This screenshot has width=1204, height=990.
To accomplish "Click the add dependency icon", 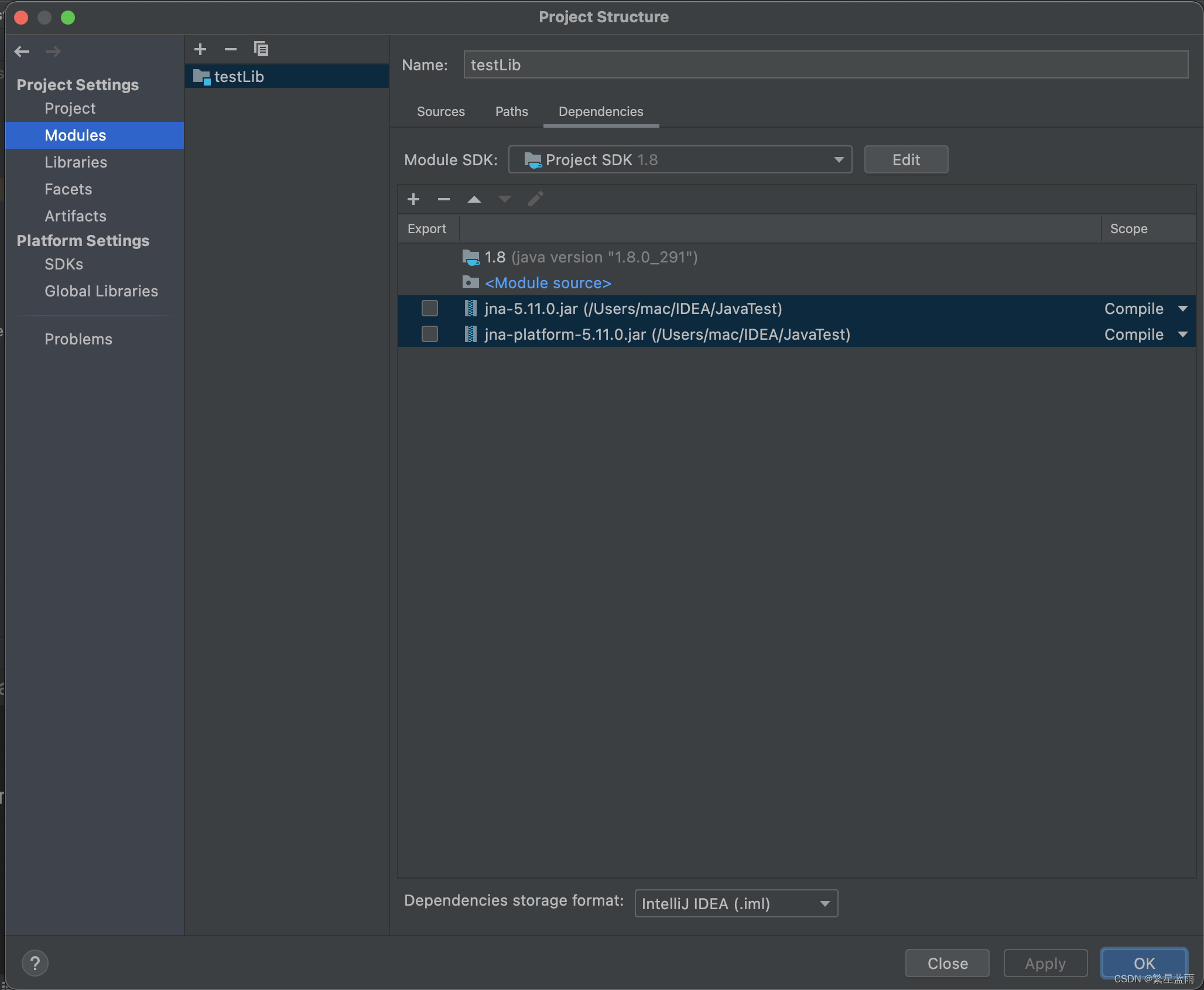I will 413,199.
